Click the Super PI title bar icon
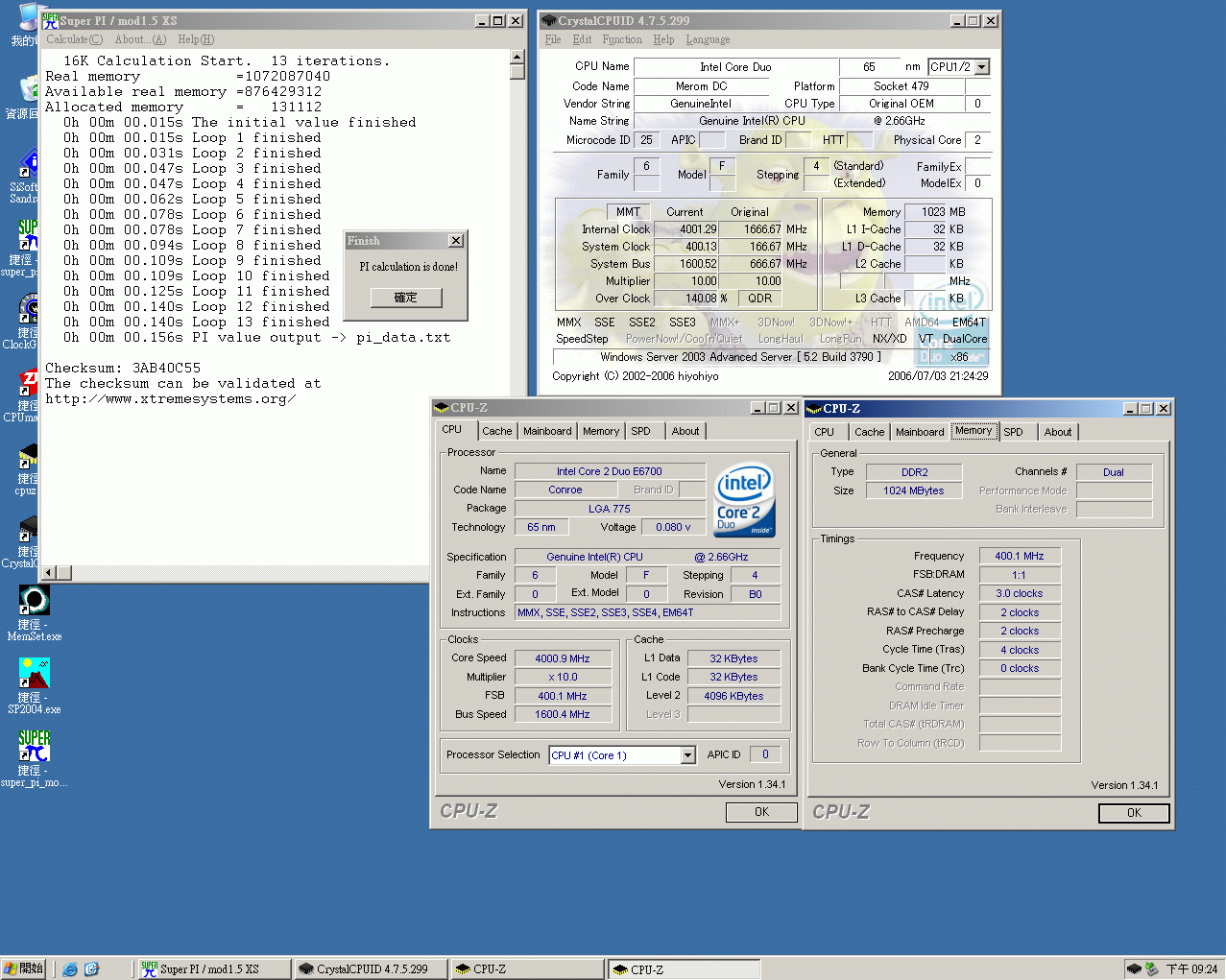Screen dimensions: 1226x980 50,20
